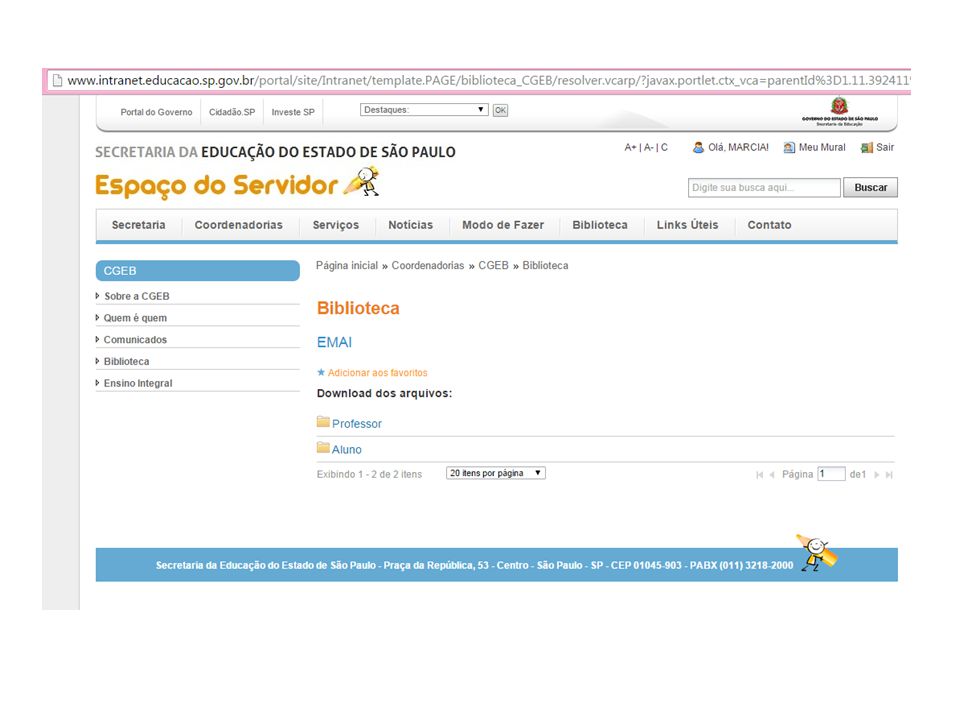The width and height of the screenshot is (960, 720).
Task: Click the Professor folder link
Action: tap(357, 424)
